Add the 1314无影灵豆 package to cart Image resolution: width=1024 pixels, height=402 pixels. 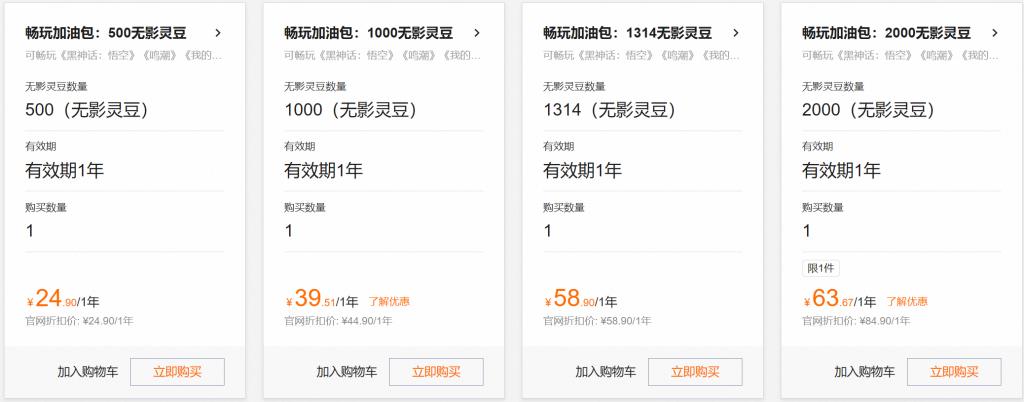pyautogui.click(x=605, y=372)
